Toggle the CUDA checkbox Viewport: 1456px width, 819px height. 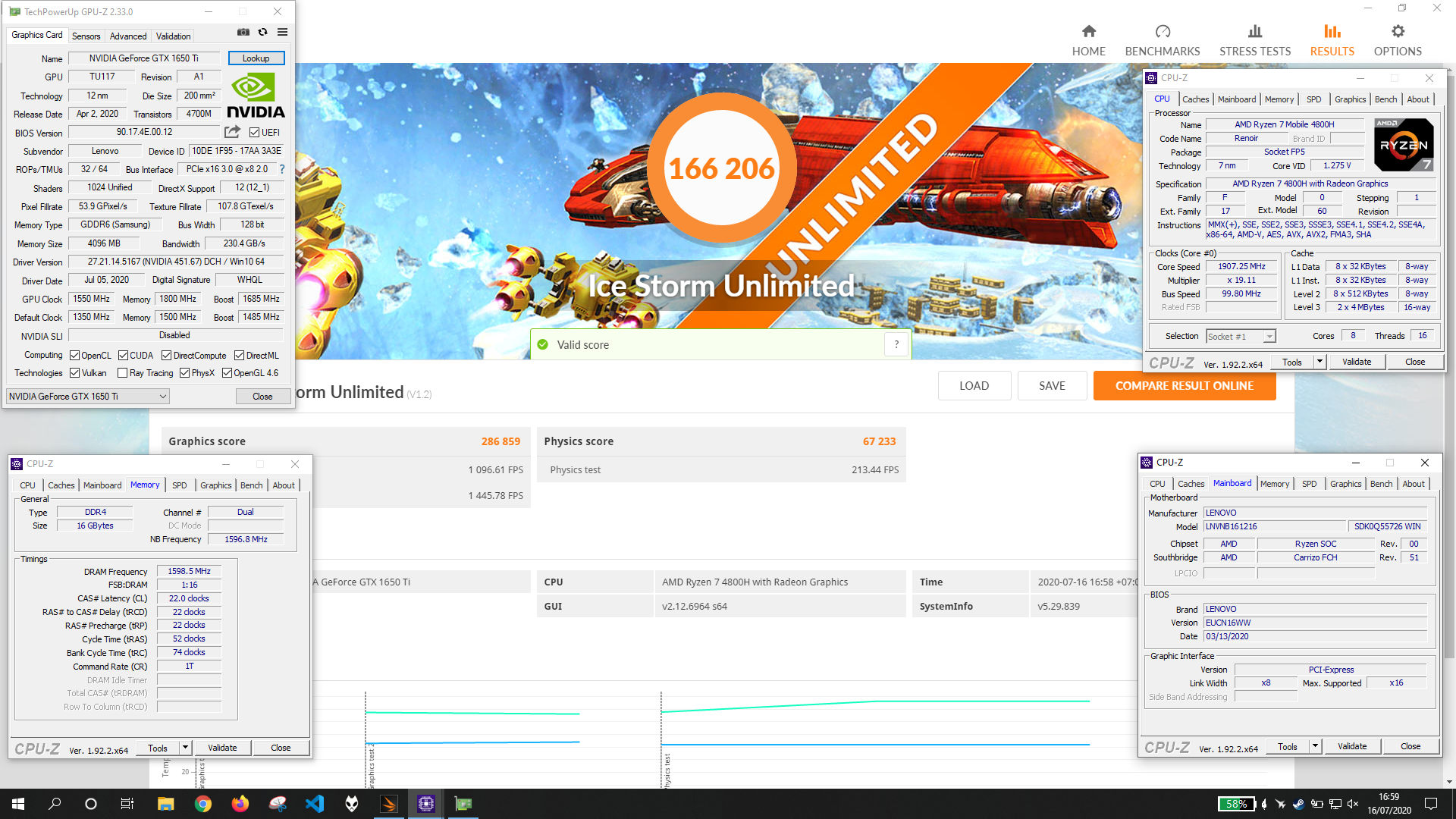pyautogui.click(x=123, y=356)
